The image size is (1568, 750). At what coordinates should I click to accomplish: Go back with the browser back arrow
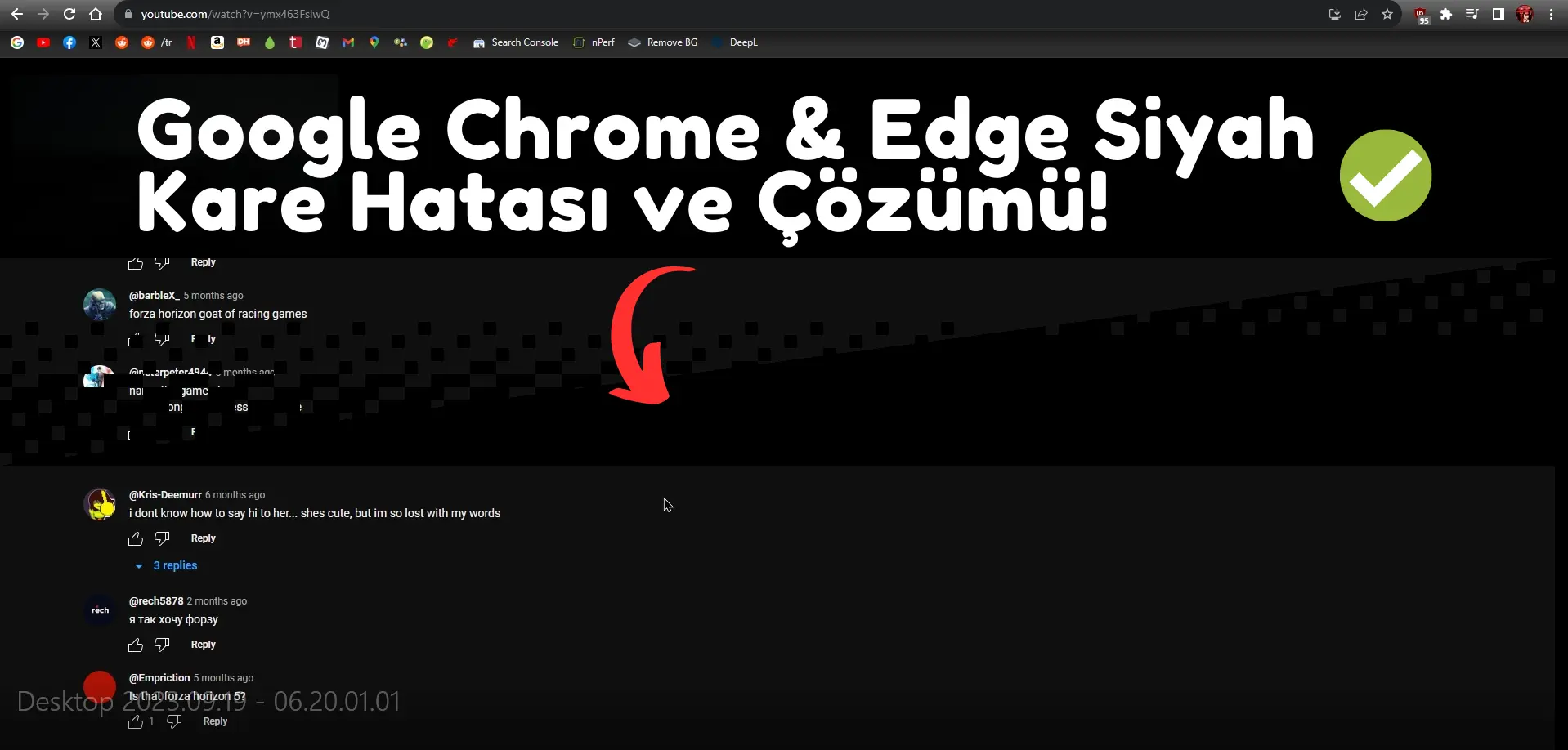pyautogui.click(x=17, y=14)
